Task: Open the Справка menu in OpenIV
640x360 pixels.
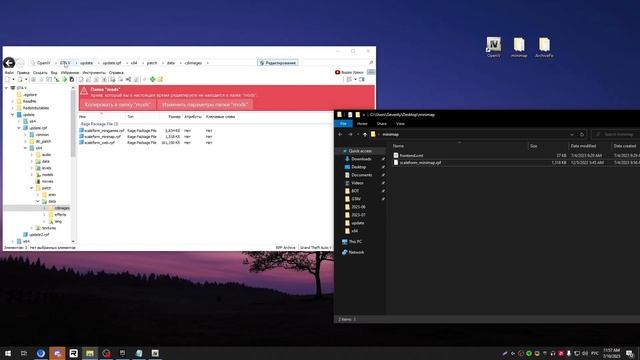Action: click(116, 73)
